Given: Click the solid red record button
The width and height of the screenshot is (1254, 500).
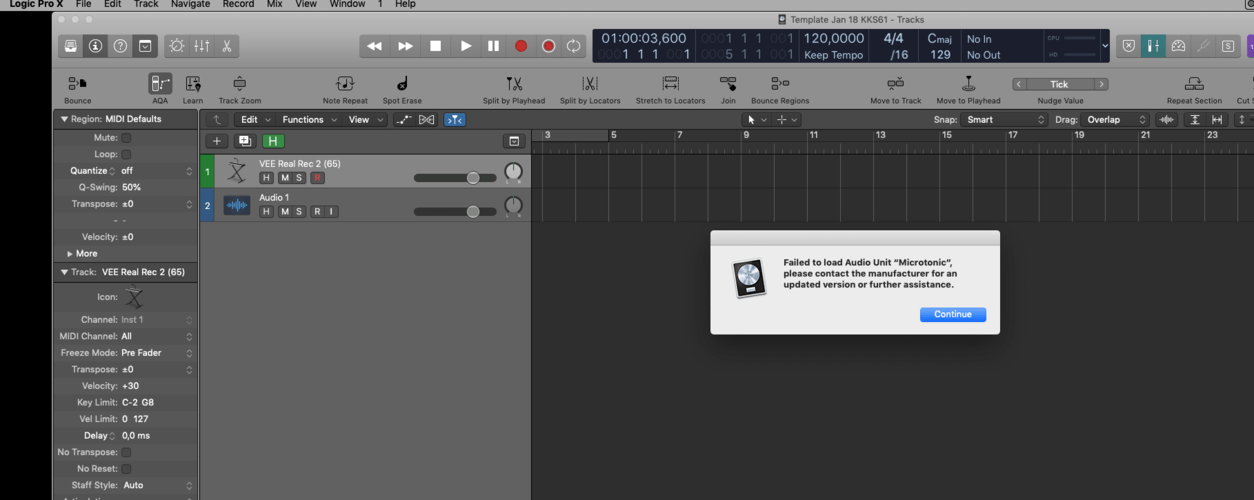Looking at the screenshot, I should point(521,46).
